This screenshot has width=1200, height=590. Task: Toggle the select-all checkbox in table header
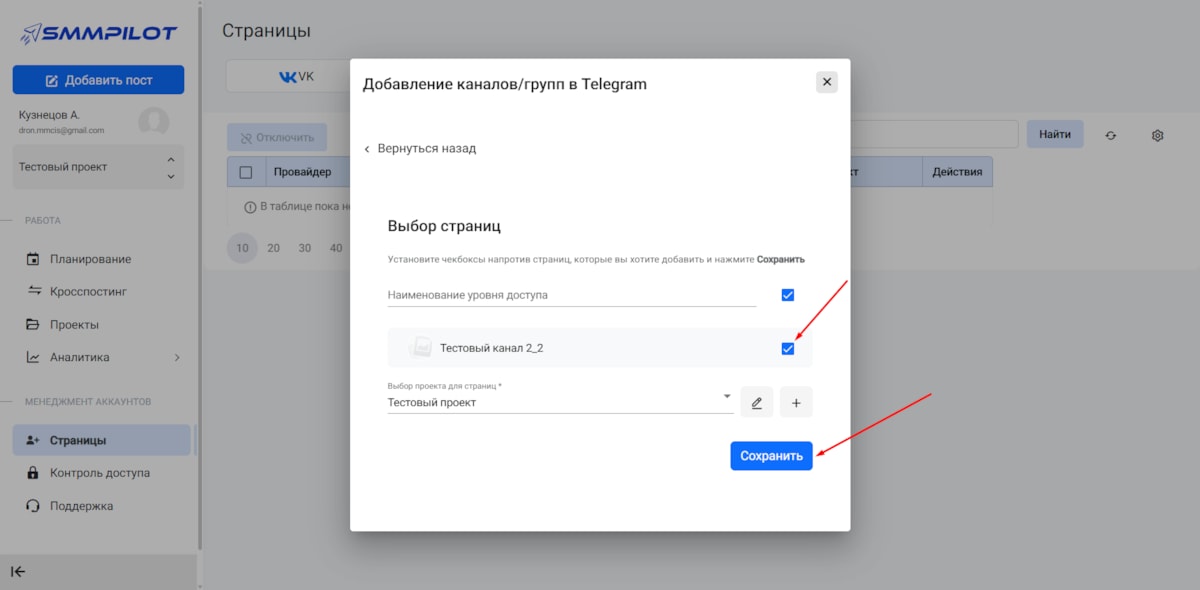point(246,172)
